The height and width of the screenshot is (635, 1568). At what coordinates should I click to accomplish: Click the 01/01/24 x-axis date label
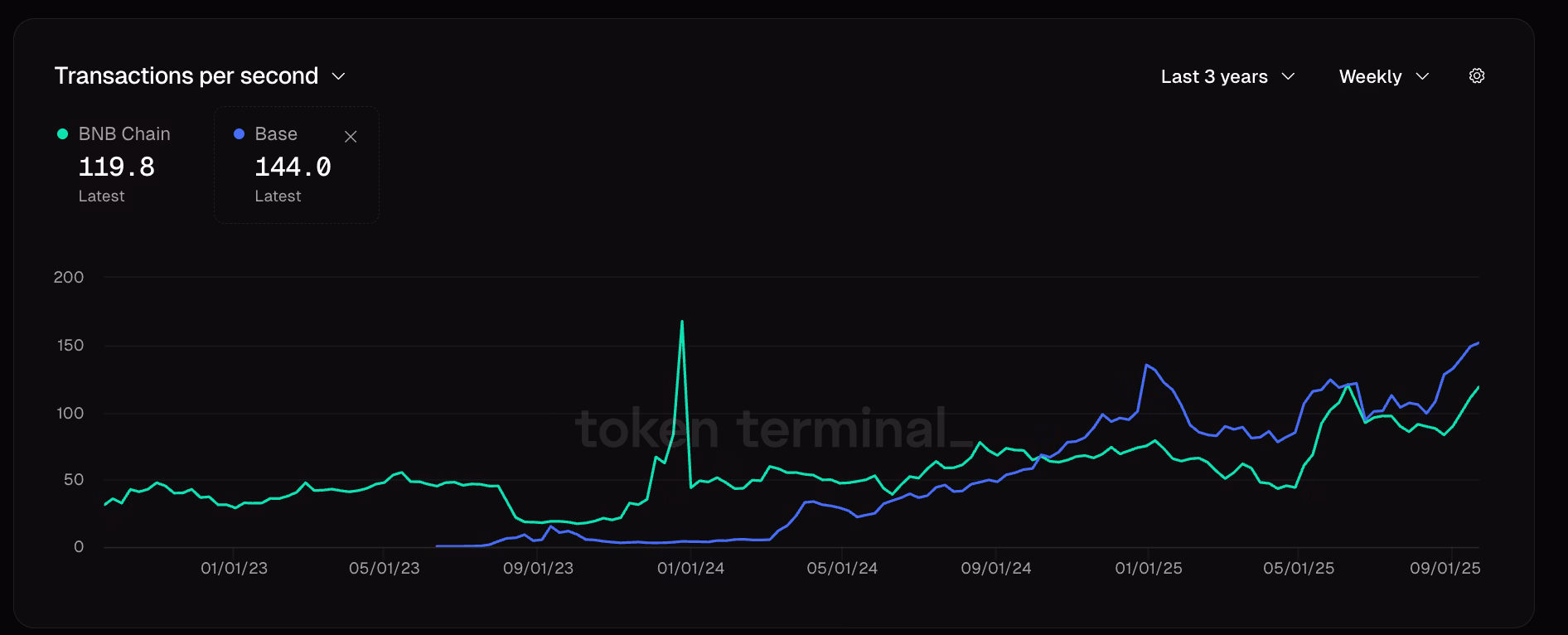click(690, 569)
